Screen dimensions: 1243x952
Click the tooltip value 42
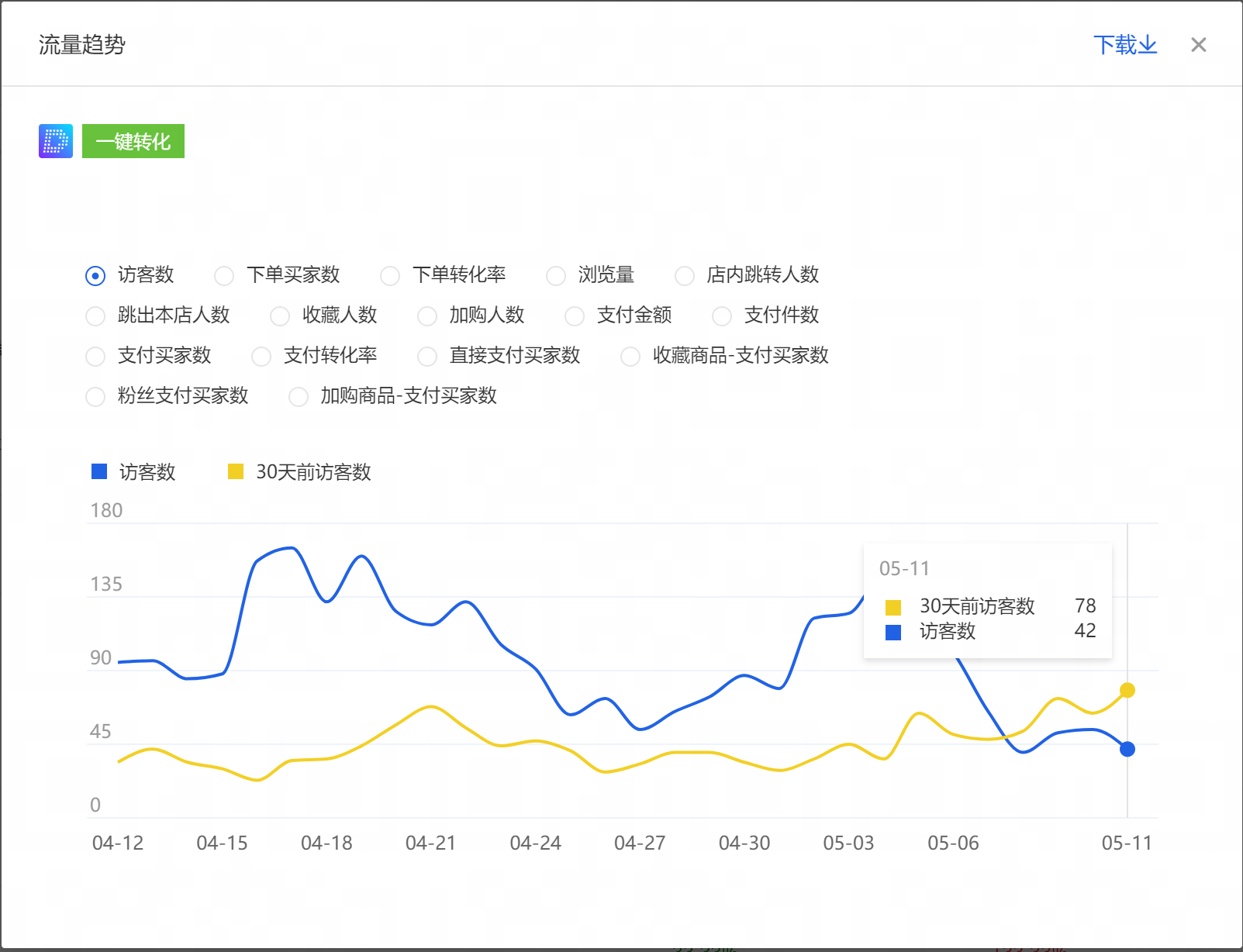click(x=1085, y=630)
